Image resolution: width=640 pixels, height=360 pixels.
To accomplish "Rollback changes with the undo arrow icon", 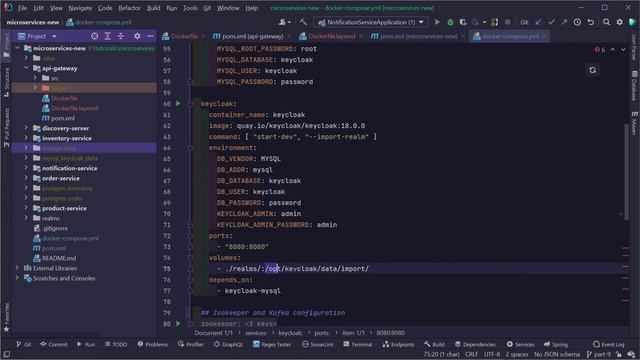I will (591, 22).
